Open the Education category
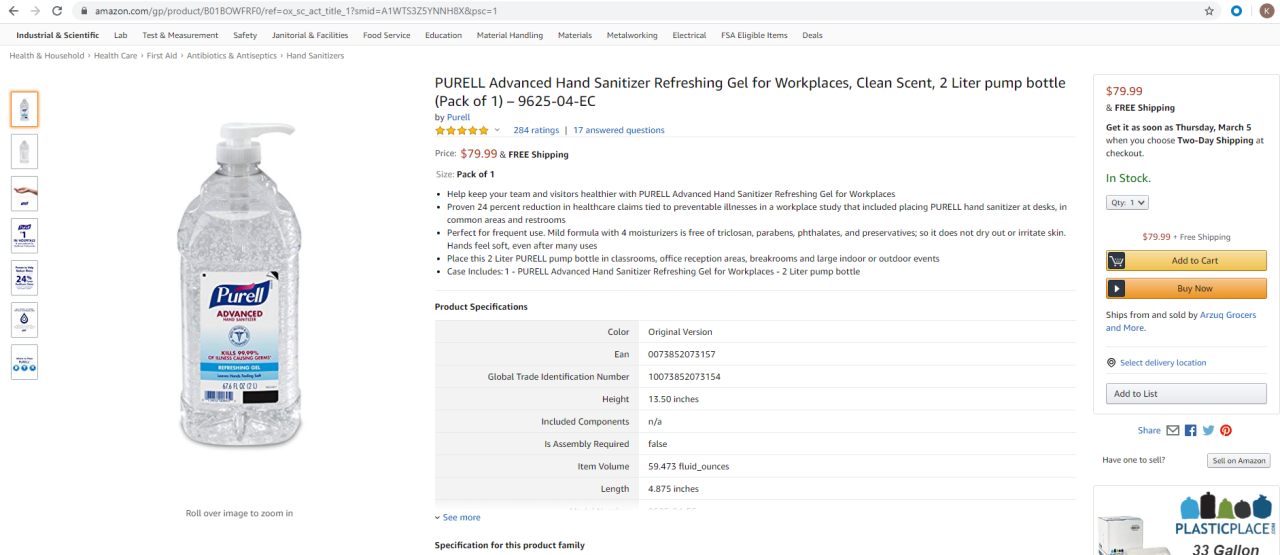Viewport: 1280px width, 555px height. pyautogui.click(x=443, y=35)
